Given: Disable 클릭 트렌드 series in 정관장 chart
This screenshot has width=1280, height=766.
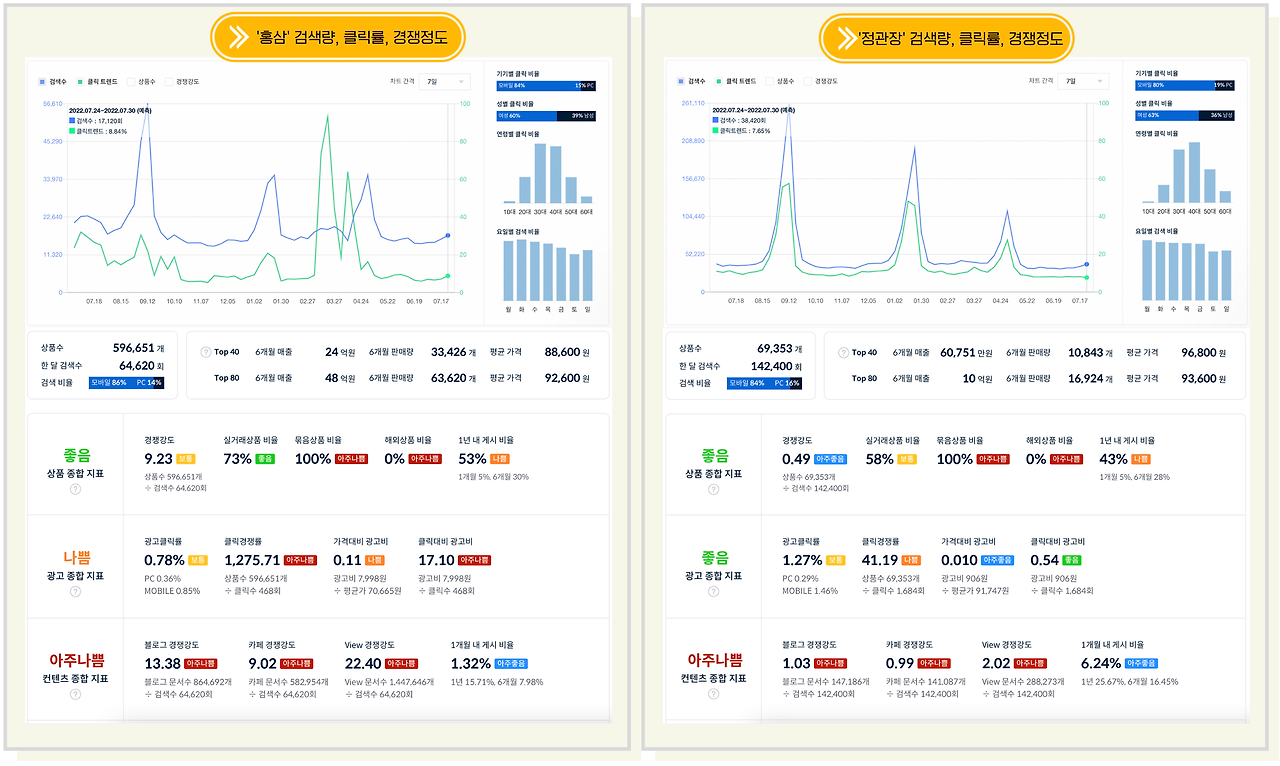Looking at the screenshot, I should pos(720,81).
